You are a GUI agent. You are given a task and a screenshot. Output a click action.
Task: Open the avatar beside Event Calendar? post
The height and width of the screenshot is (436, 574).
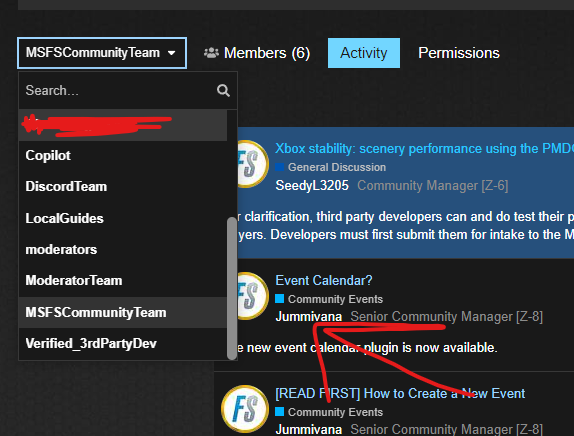click(253, 296)
